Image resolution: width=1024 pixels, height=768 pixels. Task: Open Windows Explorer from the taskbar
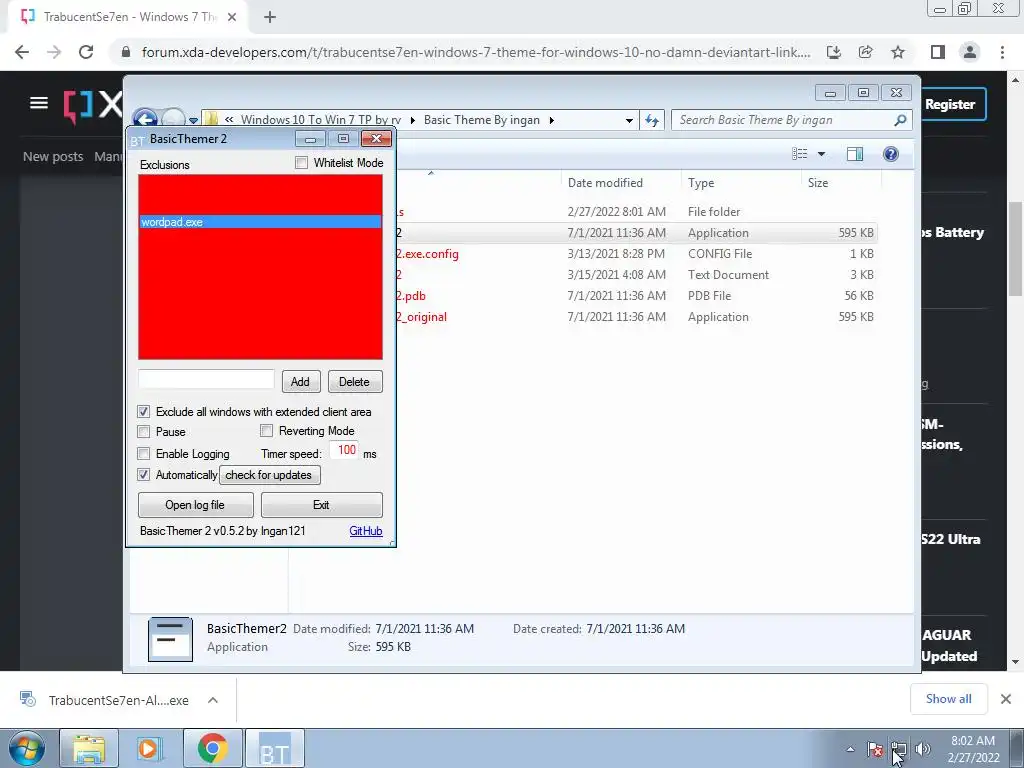[x=89, y=748]
